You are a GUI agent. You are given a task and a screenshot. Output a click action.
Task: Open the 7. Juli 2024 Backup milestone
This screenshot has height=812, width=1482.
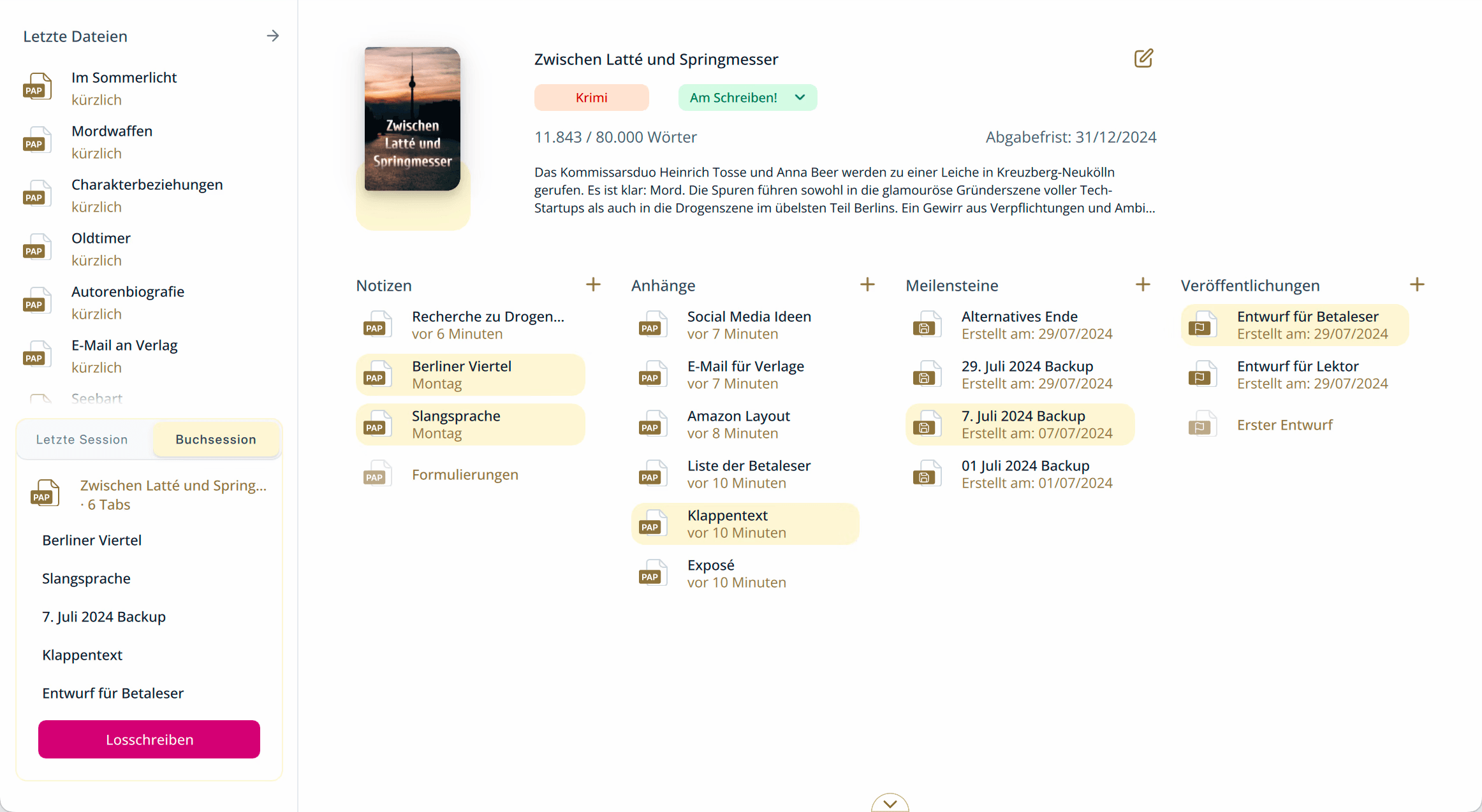(x=1020, y=424)
